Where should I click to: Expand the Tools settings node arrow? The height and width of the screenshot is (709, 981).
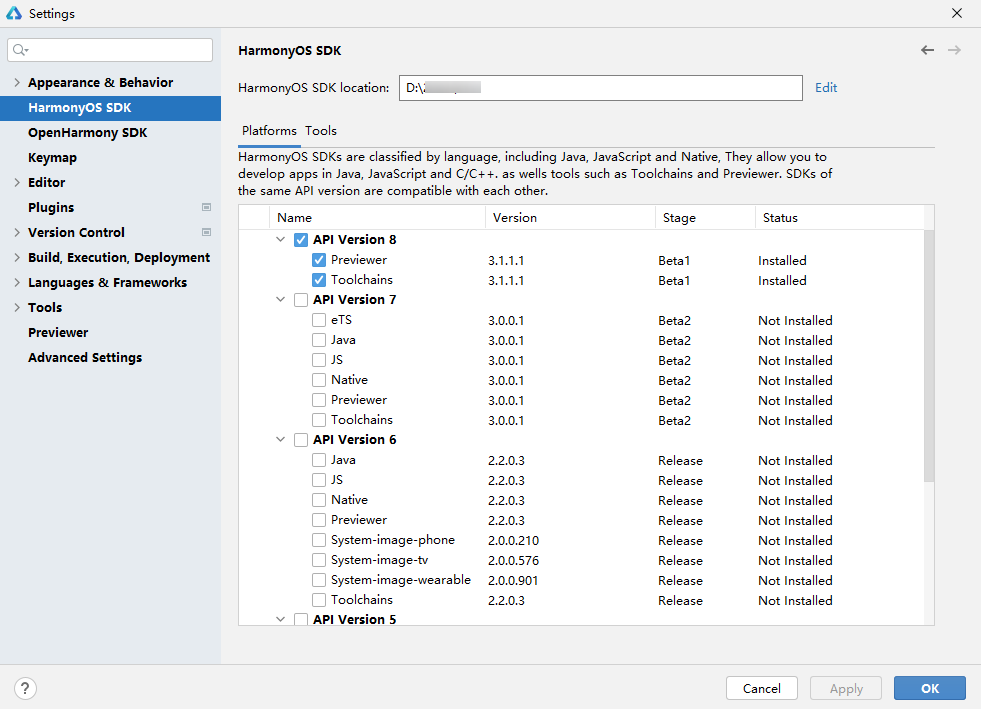pyautogui.click(x=17, y=308)
